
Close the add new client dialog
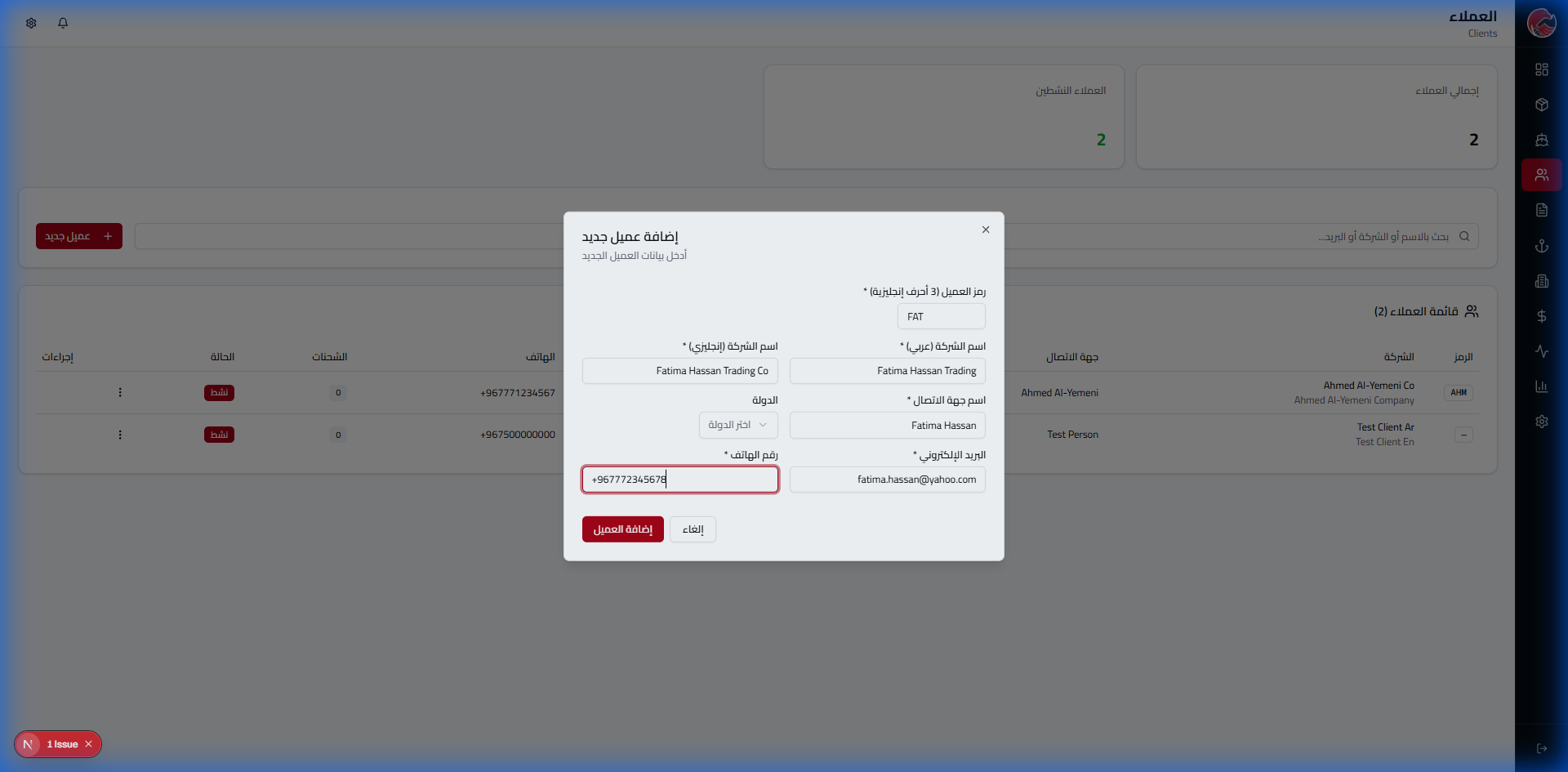(x=986, y=230)
